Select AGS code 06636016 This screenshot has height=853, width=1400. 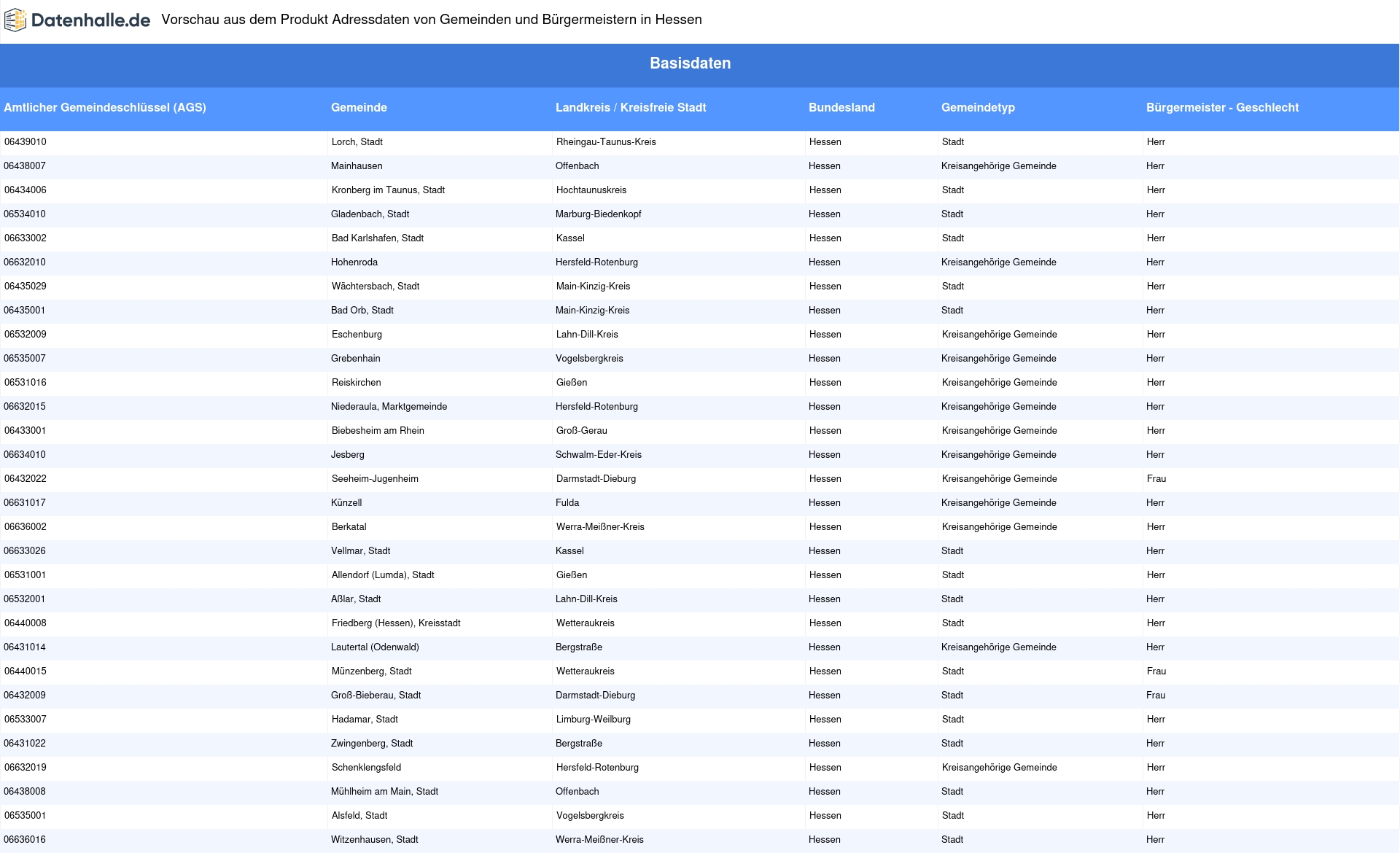coord(25,840)
